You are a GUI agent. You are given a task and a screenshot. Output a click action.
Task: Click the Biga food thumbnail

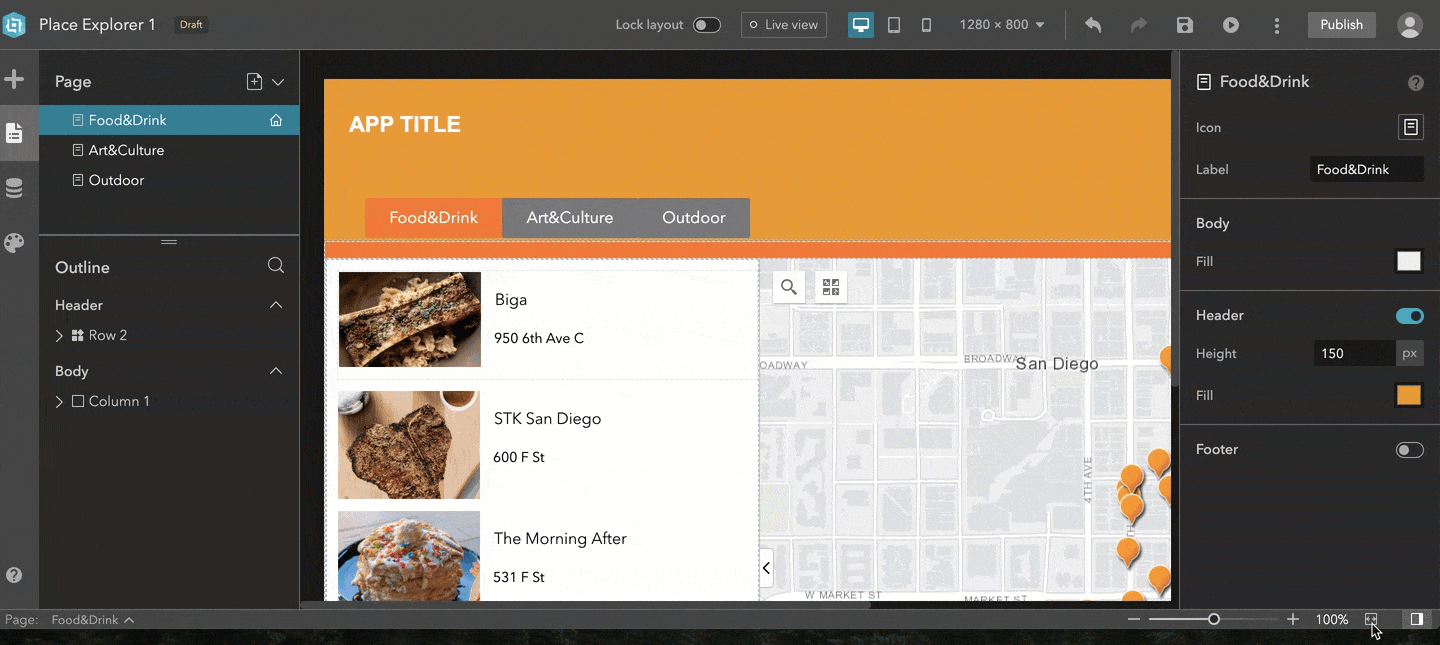pos(410,320)
